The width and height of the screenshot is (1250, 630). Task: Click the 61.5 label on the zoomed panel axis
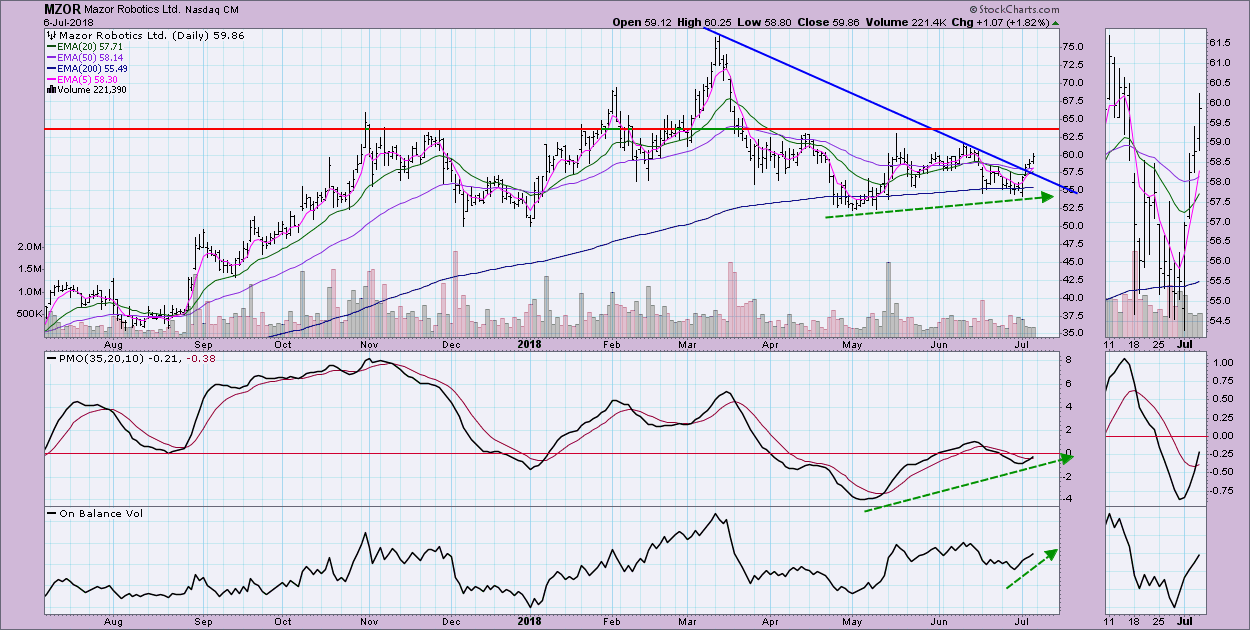[x=1219, y=44]
